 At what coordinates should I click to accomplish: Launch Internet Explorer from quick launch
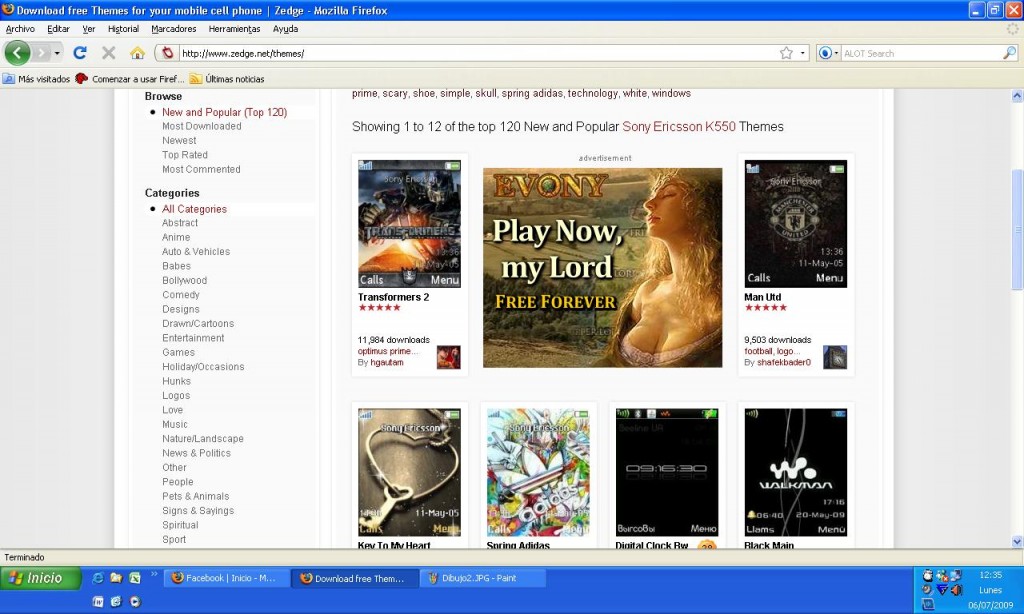[x=98, y=578]
